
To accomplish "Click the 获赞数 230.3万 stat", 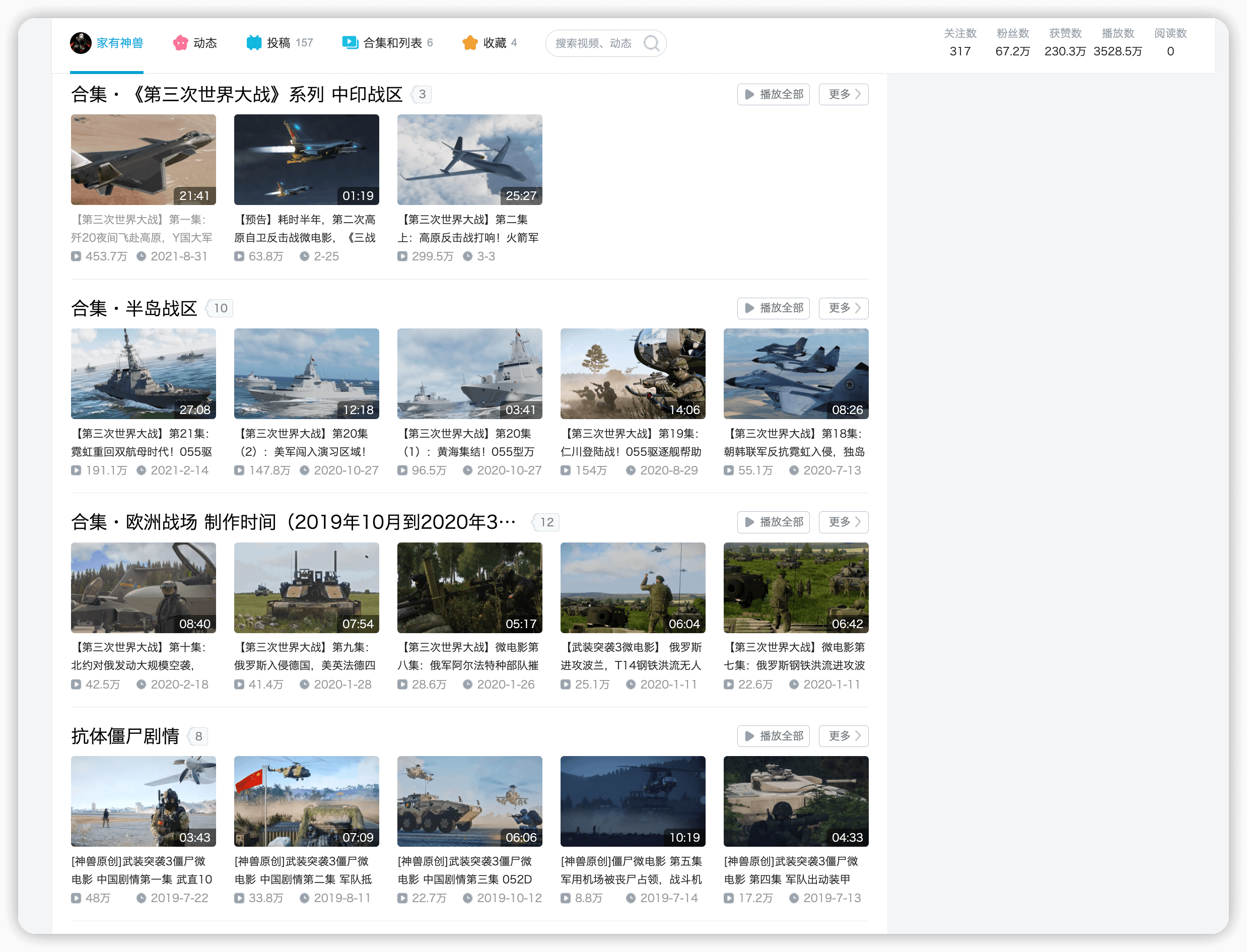I will coord(1066,42).
